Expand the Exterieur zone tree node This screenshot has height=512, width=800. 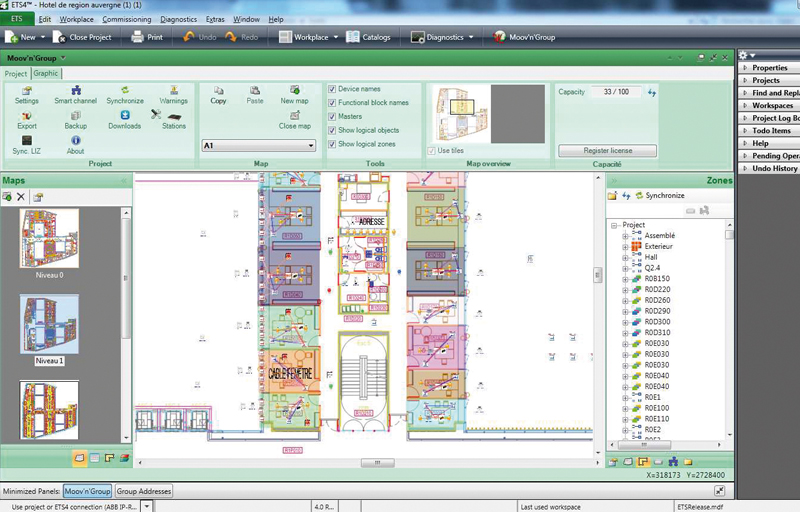pos(625,247)
